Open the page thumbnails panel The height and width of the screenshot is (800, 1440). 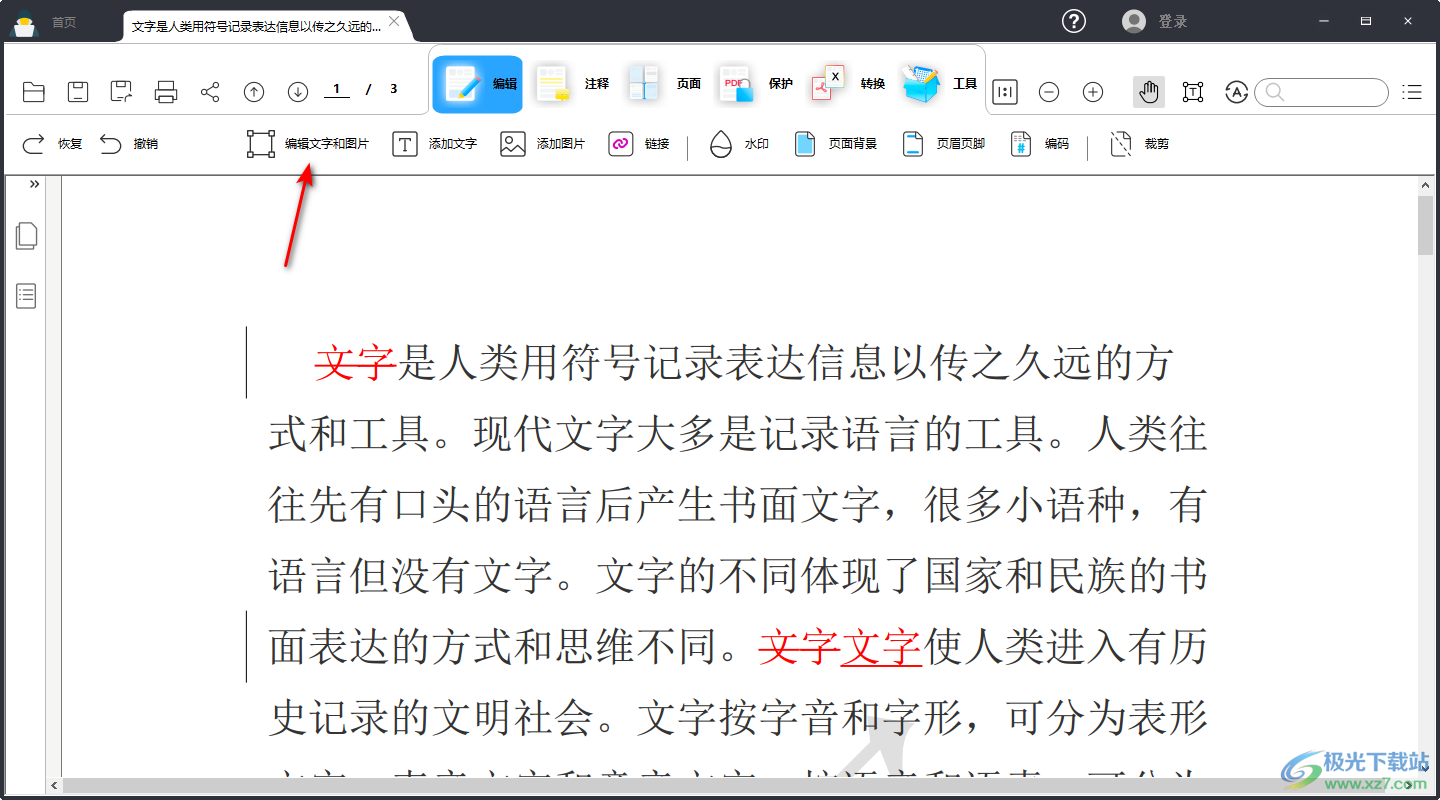click(27, 236)
